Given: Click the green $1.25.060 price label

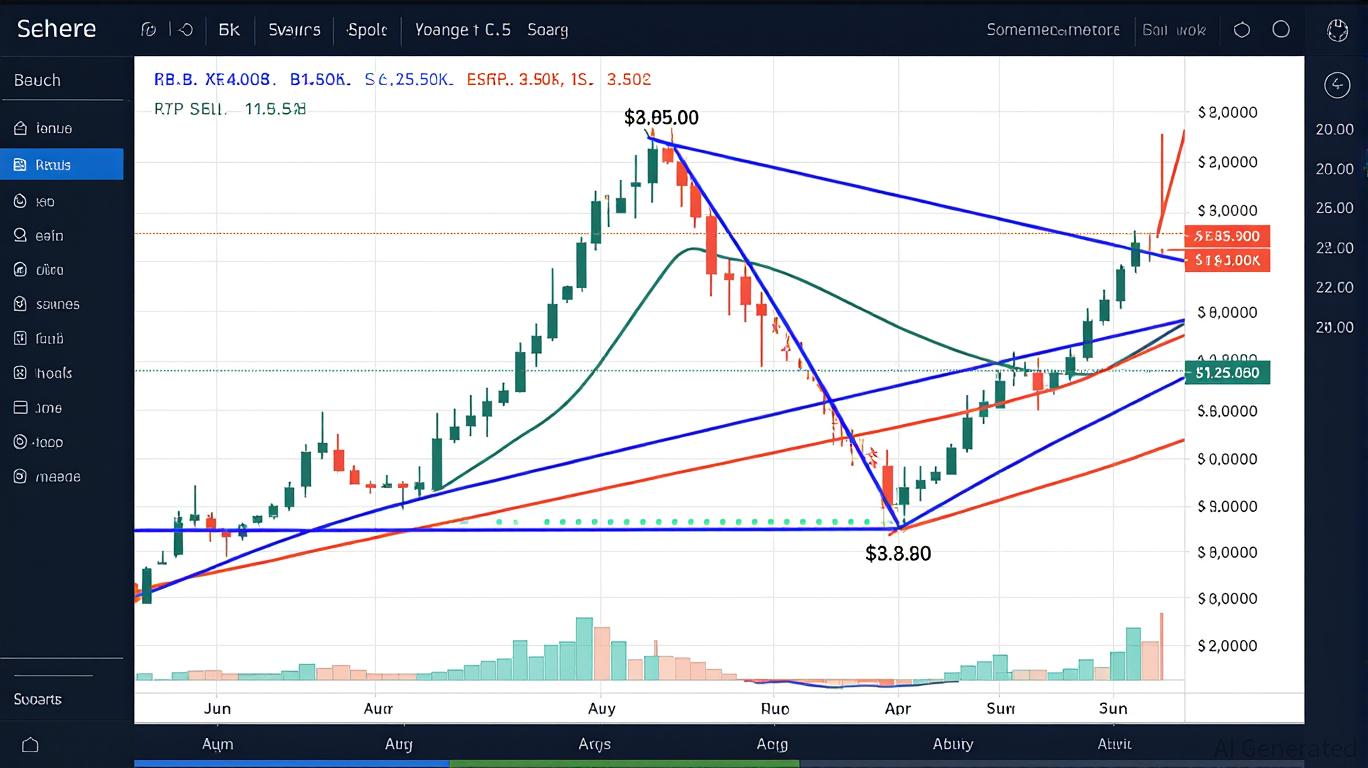Looking at the screenshot, I should 1227,373.
